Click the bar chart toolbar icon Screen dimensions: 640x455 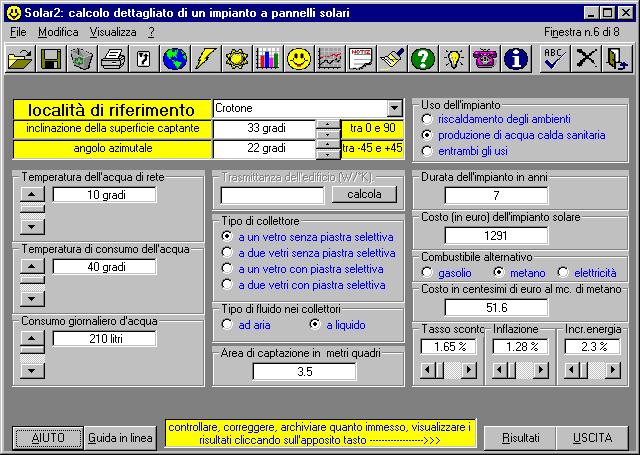tap(267, 59)
